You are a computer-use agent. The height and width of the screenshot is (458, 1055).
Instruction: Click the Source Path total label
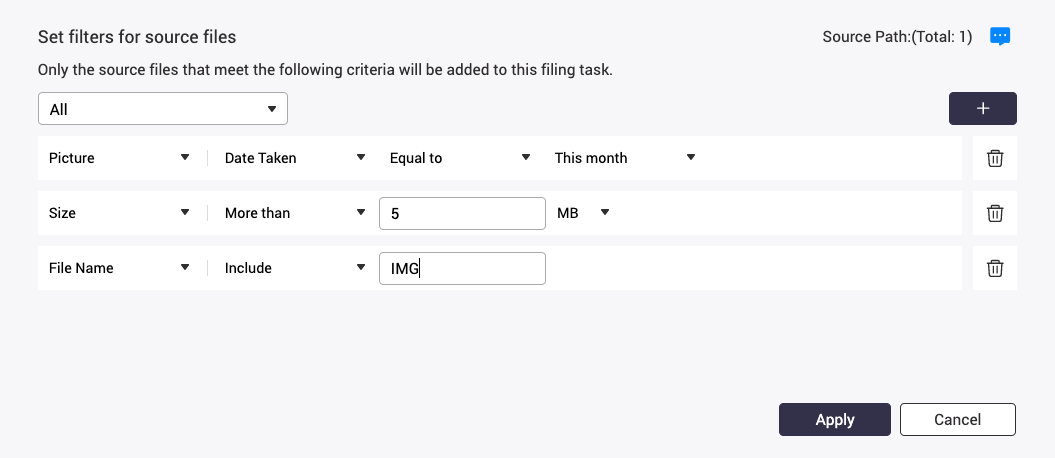pos(897,37)
